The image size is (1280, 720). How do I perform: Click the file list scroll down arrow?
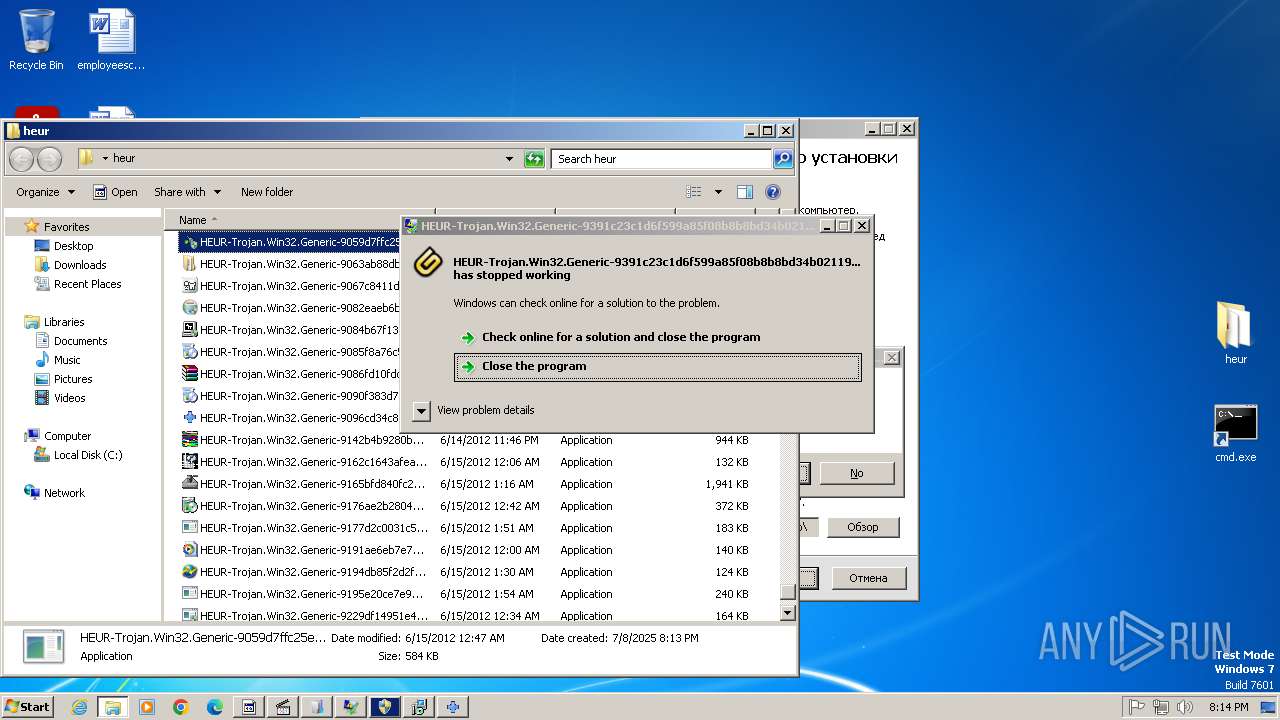pos(787,612)
